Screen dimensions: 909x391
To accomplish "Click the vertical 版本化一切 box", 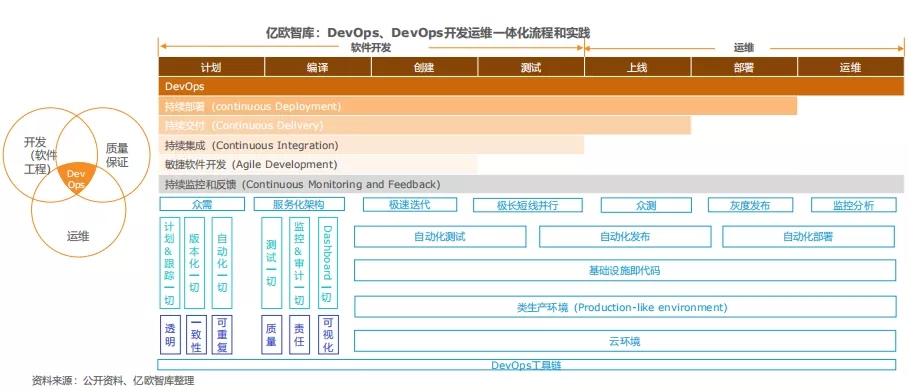I will click(195, 263).
